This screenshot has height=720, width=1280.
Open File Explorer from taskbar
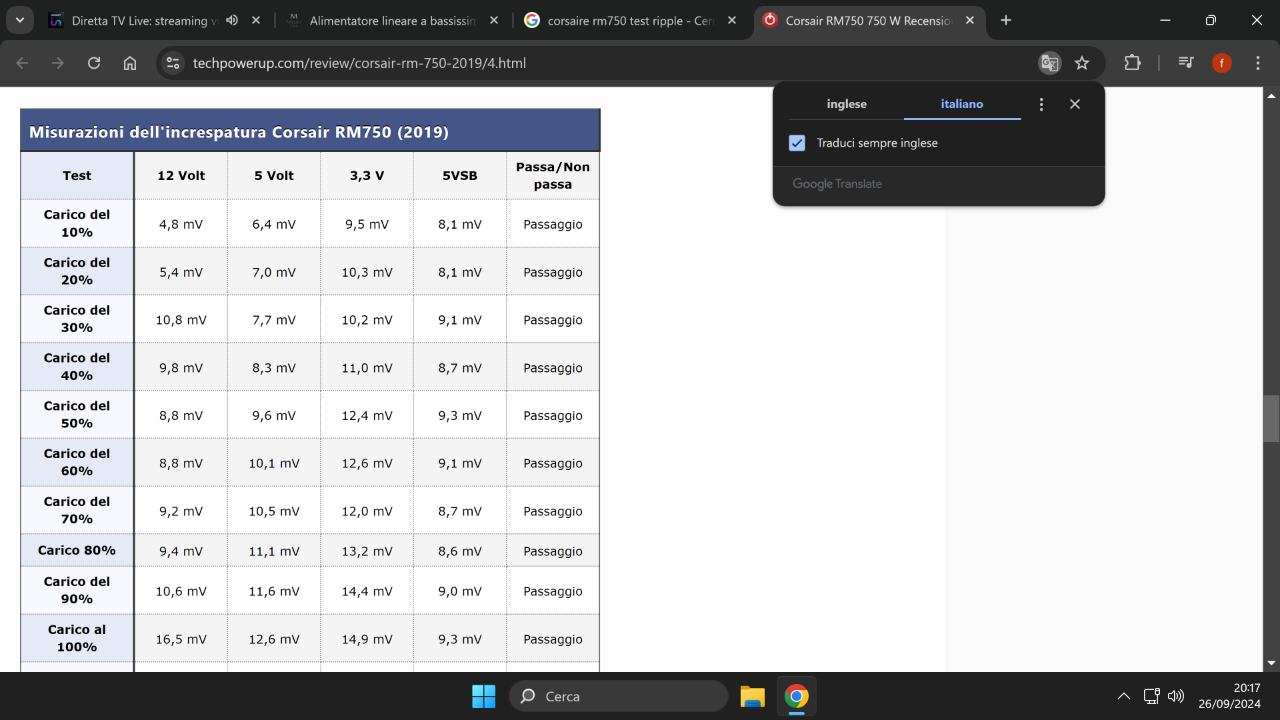coord(752,696)
